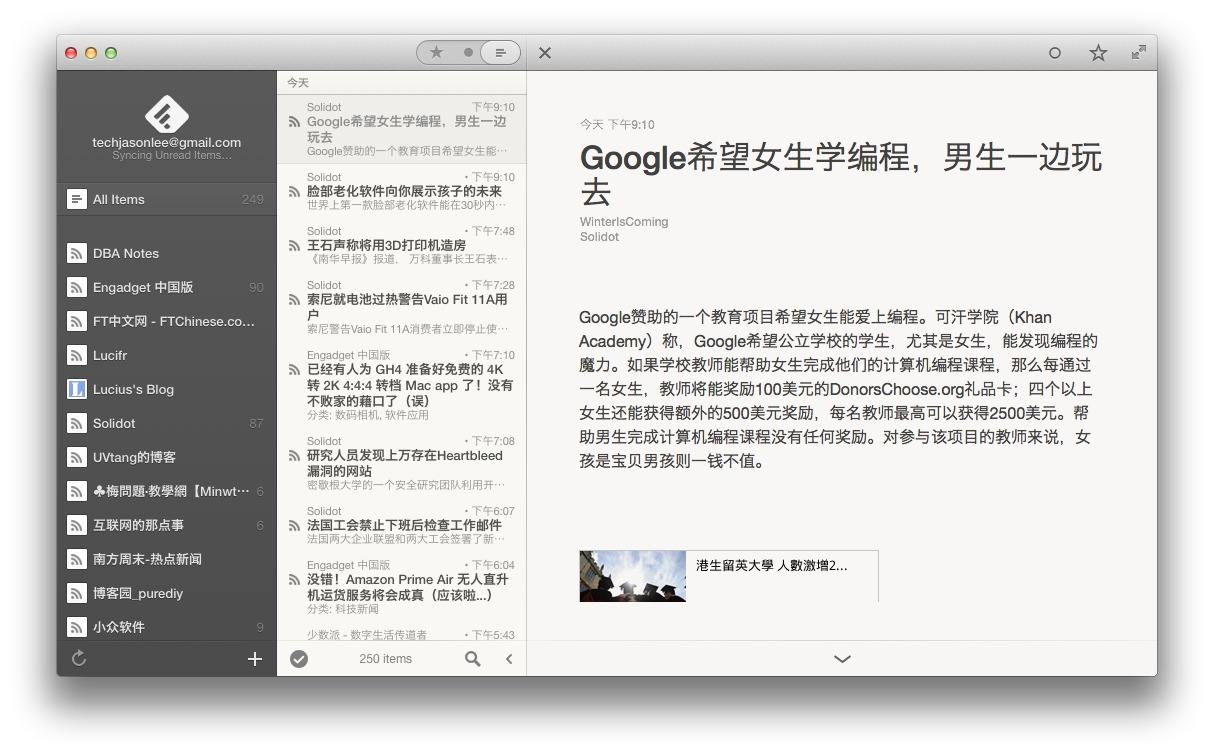Screen dimensions: 1214x755
Task: Open 博客园_purediy feed
Action: tap(167, 593)
